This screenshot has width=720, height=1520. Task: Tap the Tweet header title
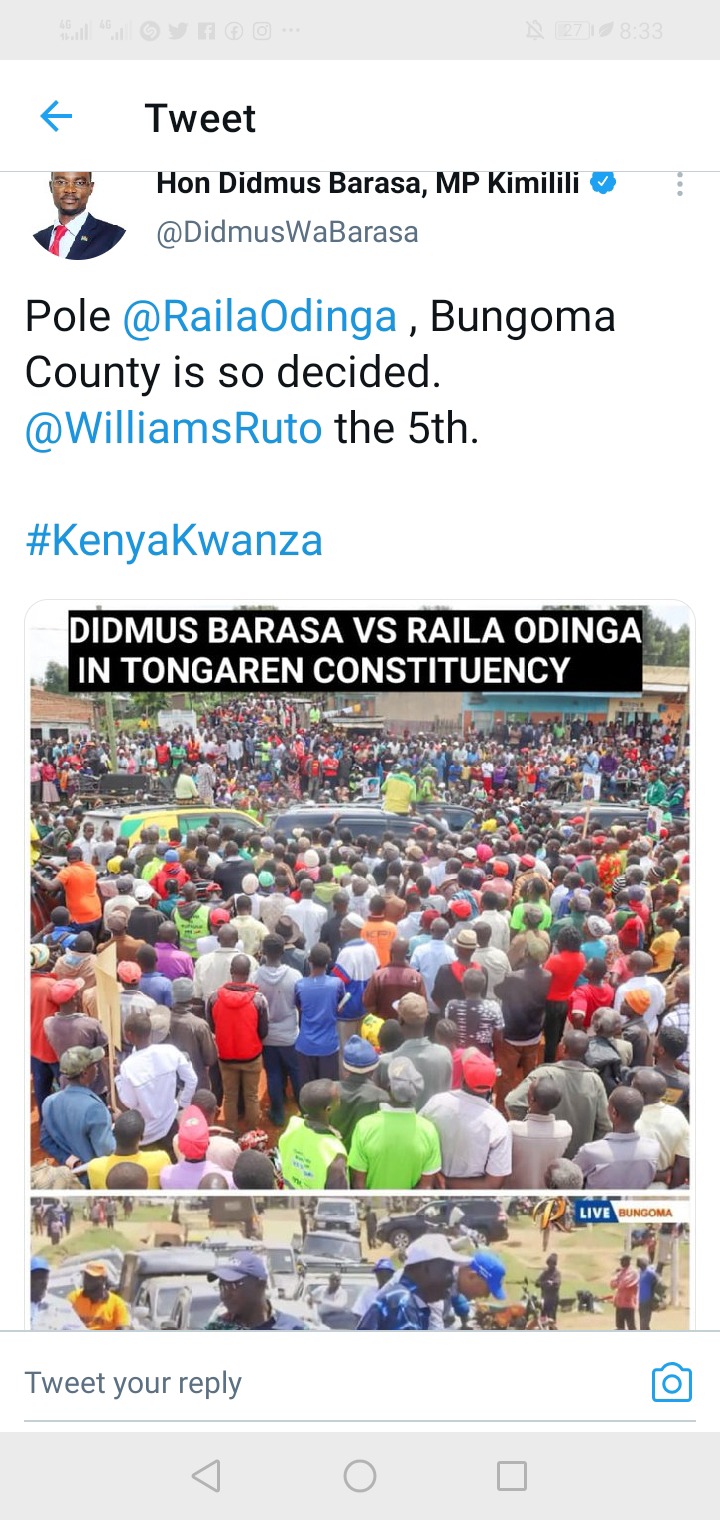point(200,118)
